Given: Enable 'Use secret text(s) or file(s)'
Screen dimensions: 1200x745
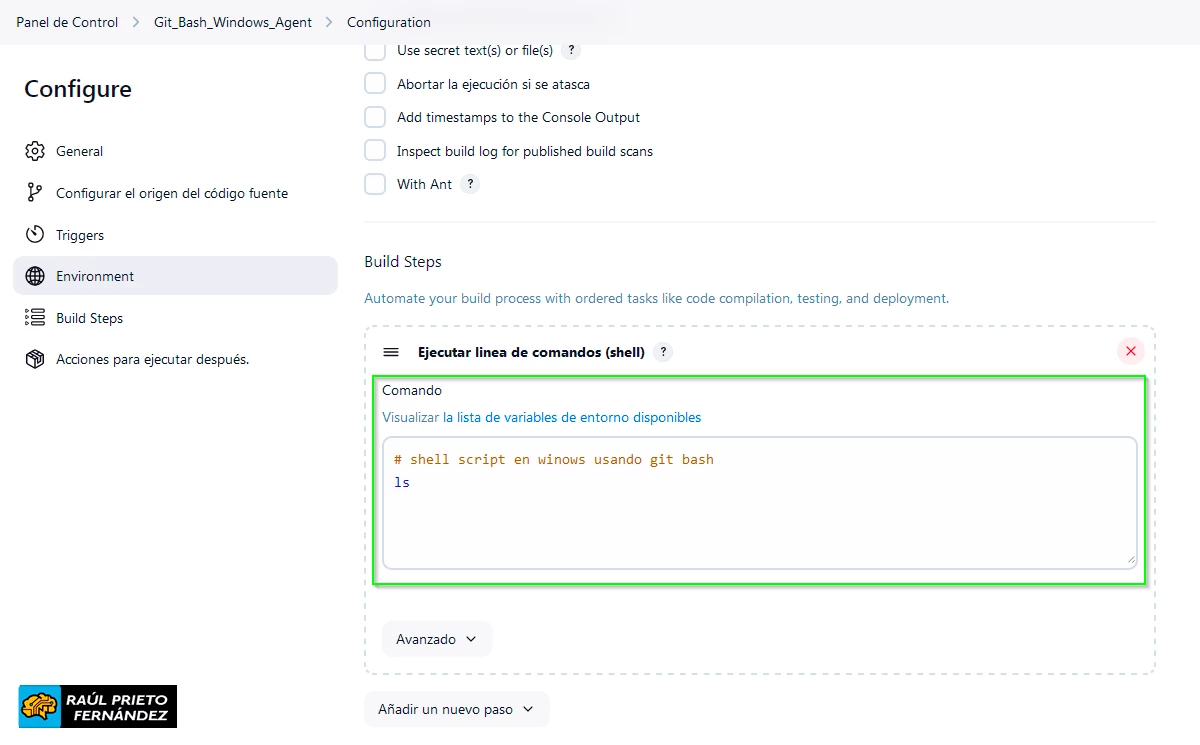Looking at the screenshot, I should pyautogui.click(x=374, y=50).
